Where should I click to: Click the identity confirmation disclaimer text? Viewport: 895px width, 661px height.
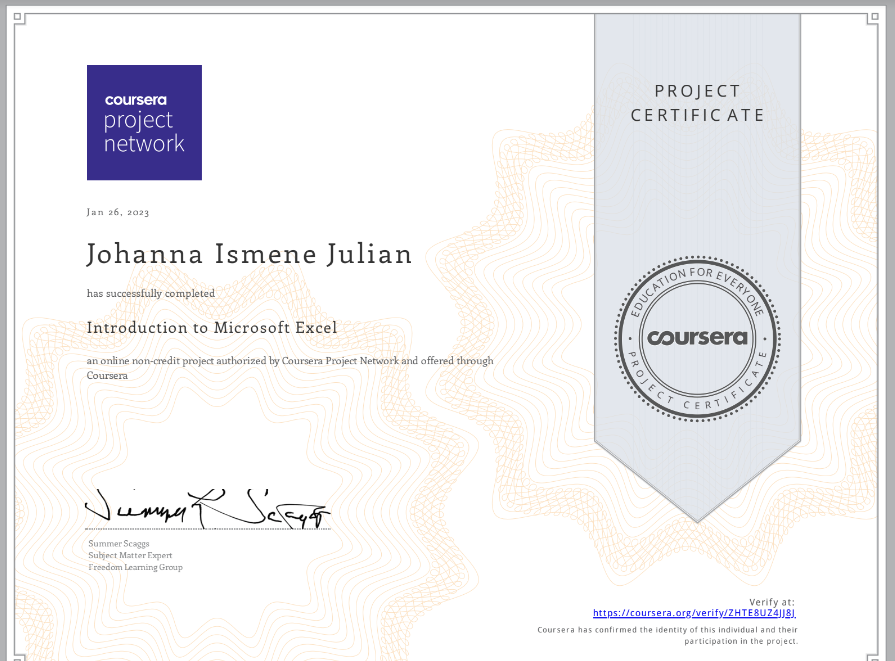667,636
